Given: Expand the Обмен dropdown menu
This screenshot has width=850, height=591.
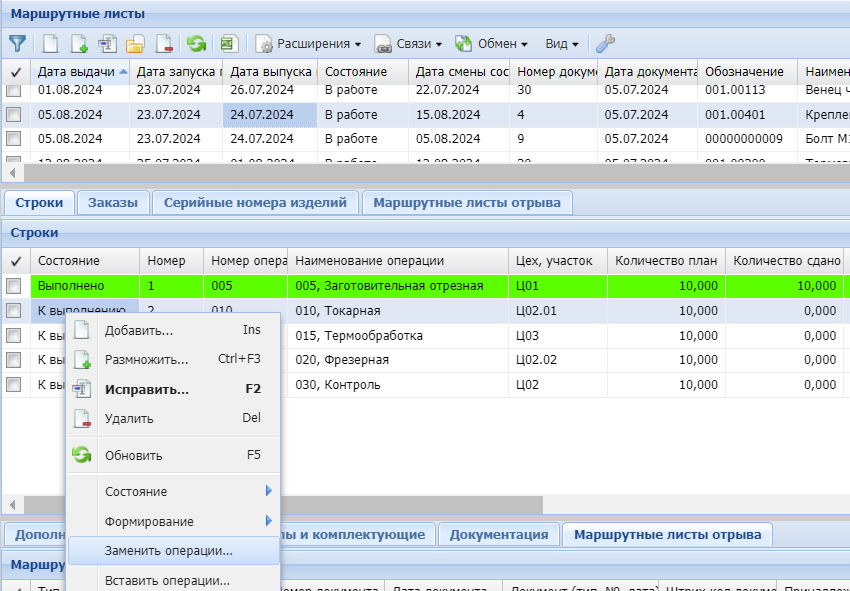Looking at the screenshot, I should [491, 44].
